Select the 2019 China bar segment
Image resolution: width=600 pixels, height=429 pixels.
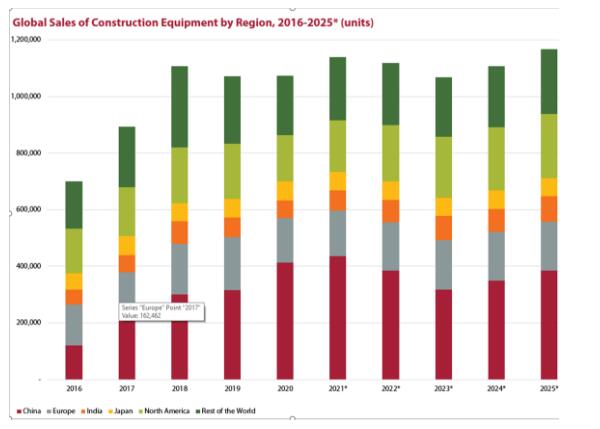click(x=232, y=334)
